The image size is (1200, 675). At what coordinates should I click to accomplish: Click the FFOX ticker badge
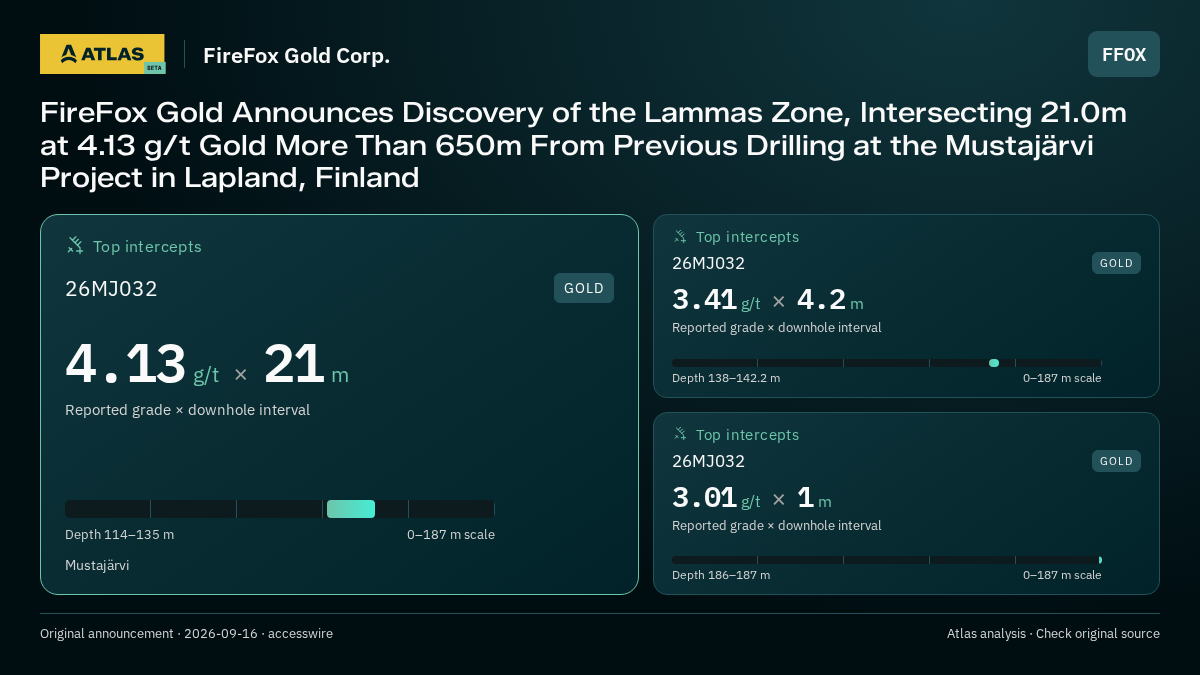pos(1124,54)
